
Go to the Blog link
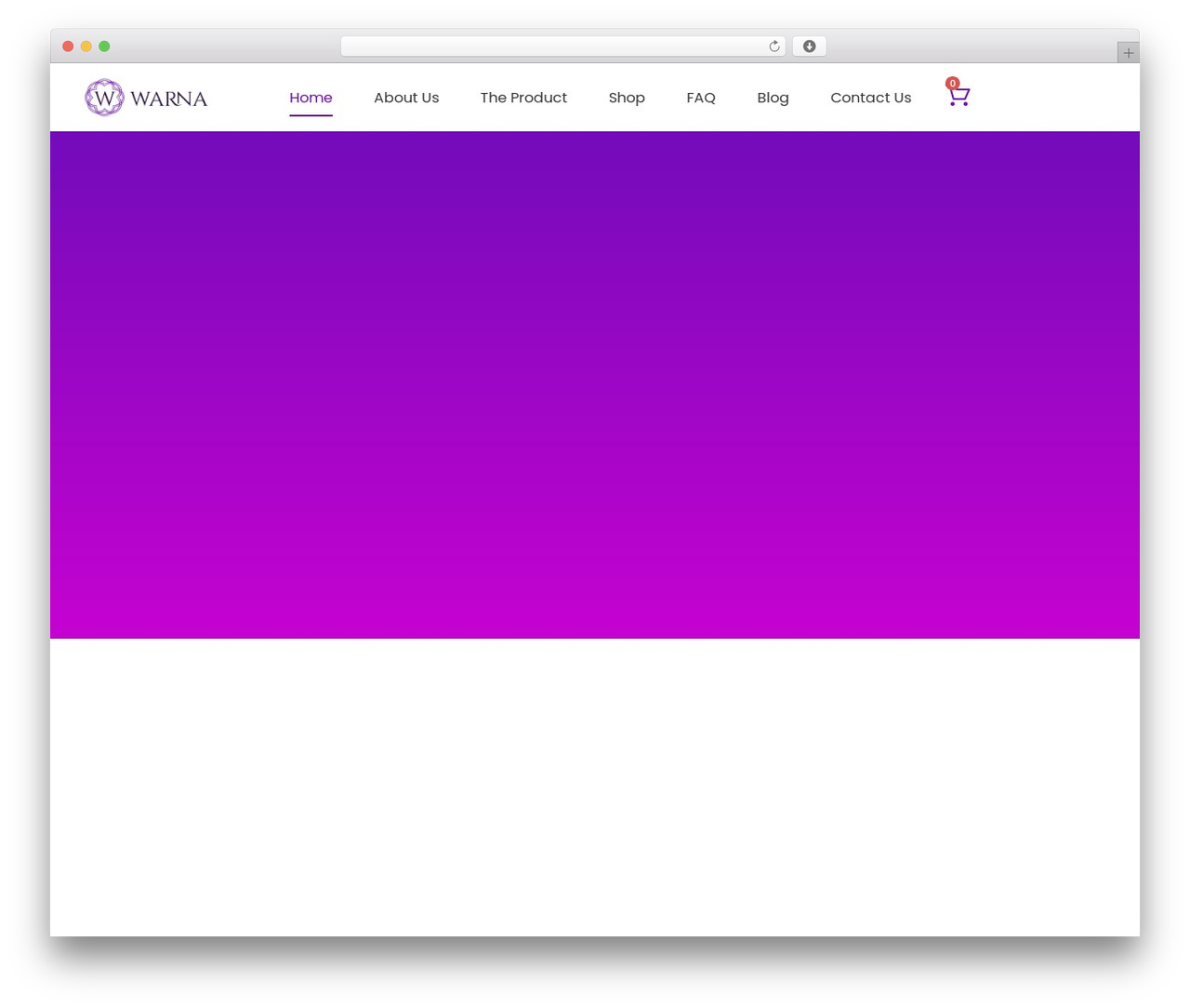pyautogui.click(x=773, y=98)
